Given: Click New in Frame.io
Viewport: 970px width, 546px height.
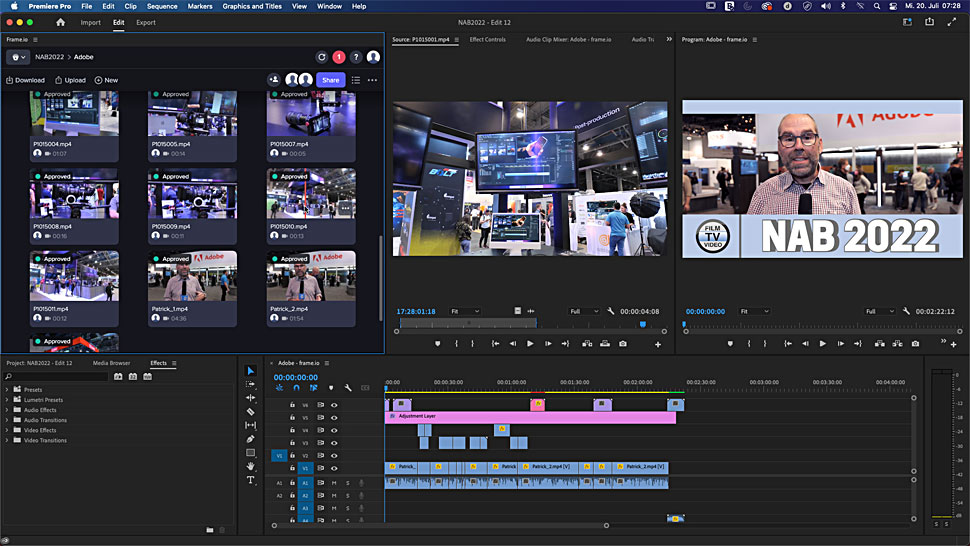Looking at the screenshot, I should tap(106, 80).
